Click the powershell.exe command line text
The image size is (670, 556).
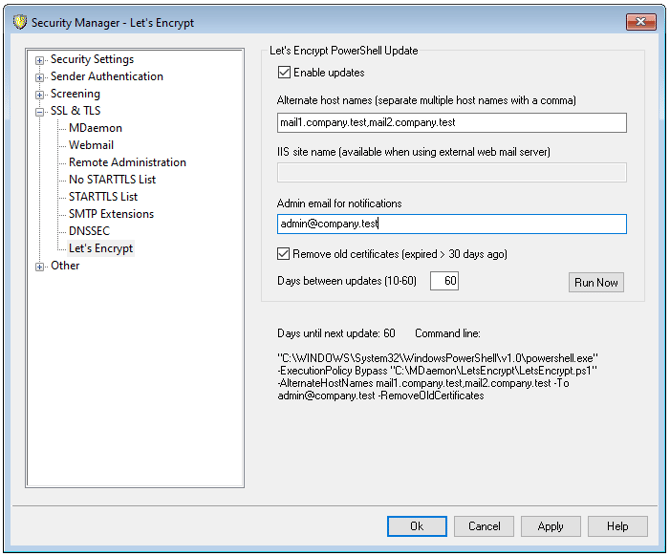pos(438,377)
